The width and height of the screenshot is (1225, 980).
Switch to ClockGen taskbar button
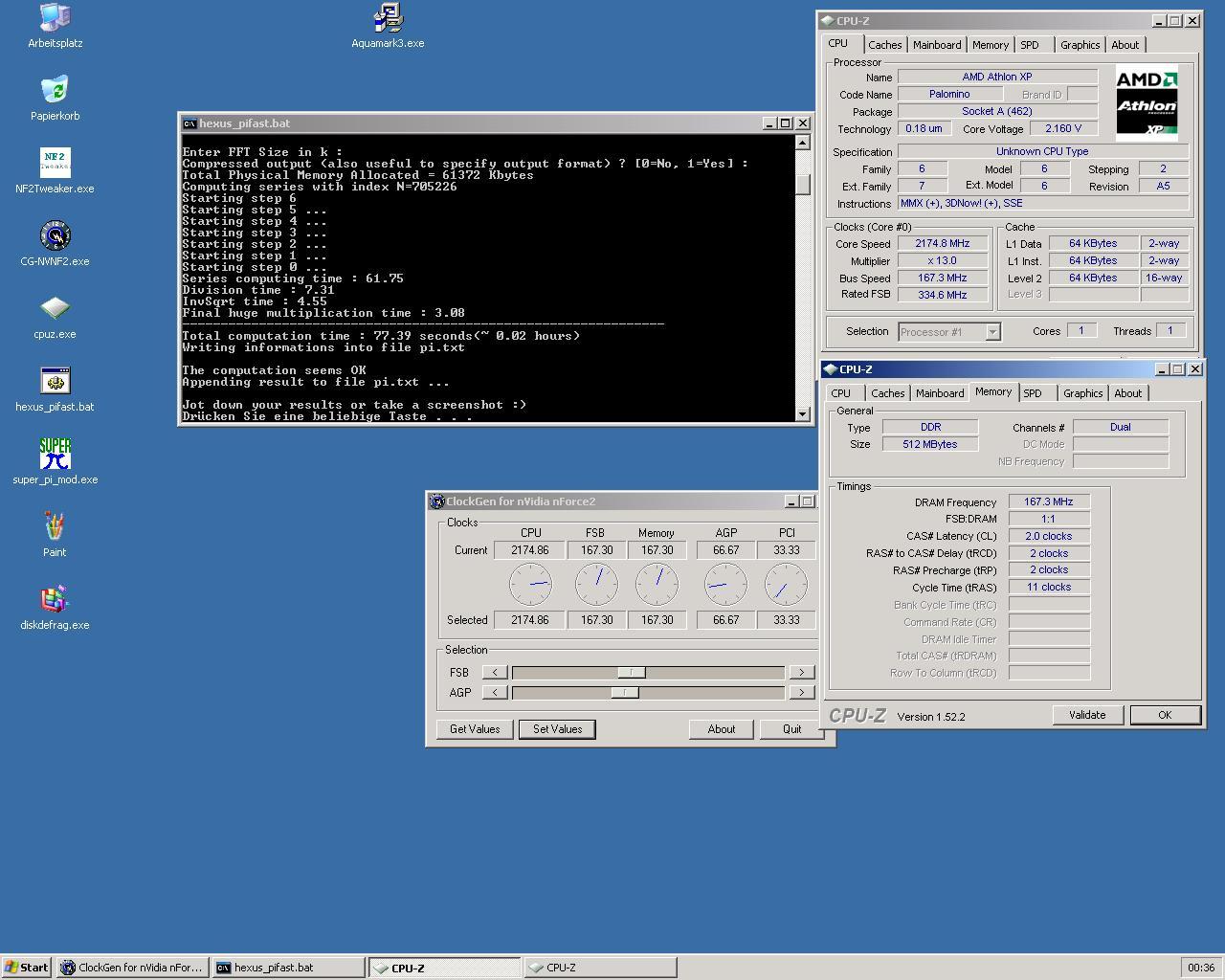132,968
